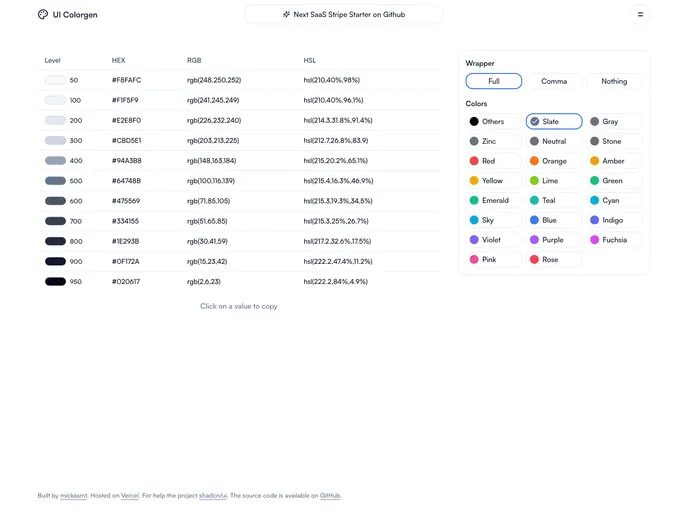688x512 pixels.
Task: Click the UI Colorgen palette logo icon
Action: [x=43, y=15]
